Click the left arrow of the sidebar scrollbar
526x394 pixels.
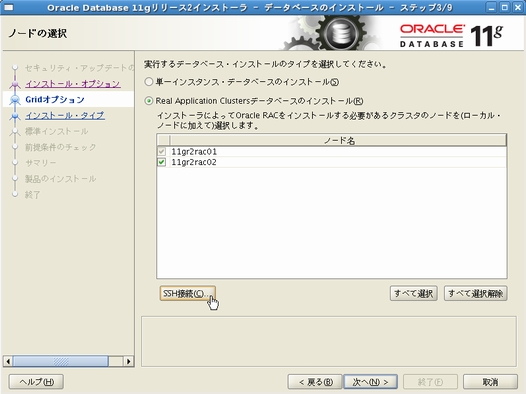[x=8, y=361]
